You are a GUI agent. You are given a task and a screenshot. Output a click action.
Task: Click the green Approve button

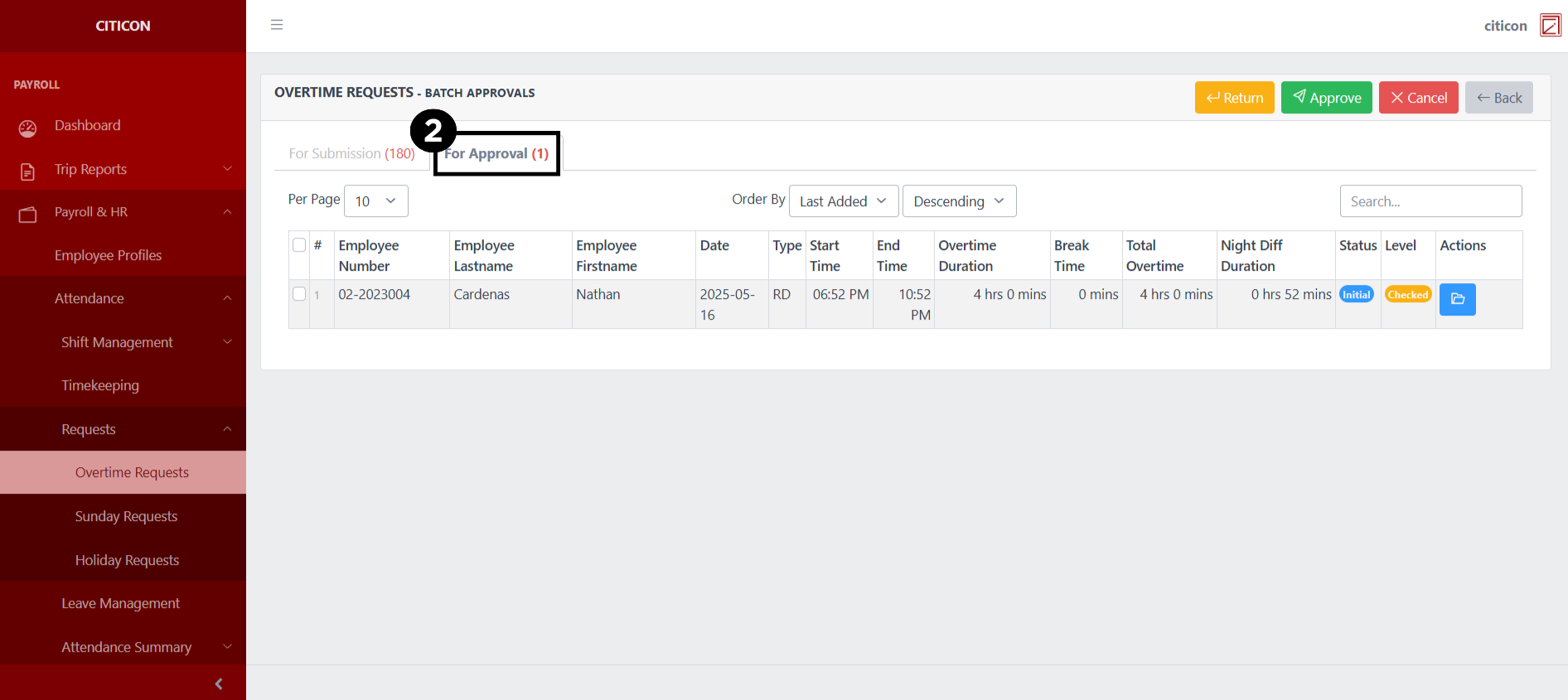click(x=1326, y=98)
